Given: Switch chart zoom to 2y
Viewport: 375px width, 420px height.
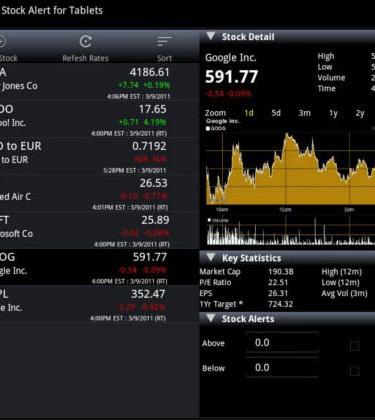Looking at the screenshot, I should (360, 113).
